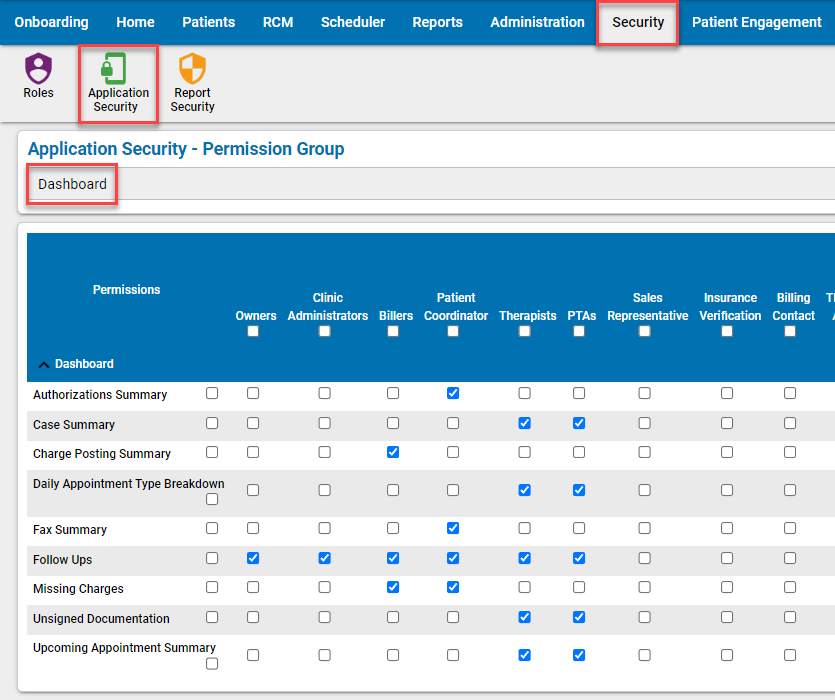Image resolution: width=835 pixels, height=700 pixels.
Task: Select the Dashboard tab
Action: [71, 184]
